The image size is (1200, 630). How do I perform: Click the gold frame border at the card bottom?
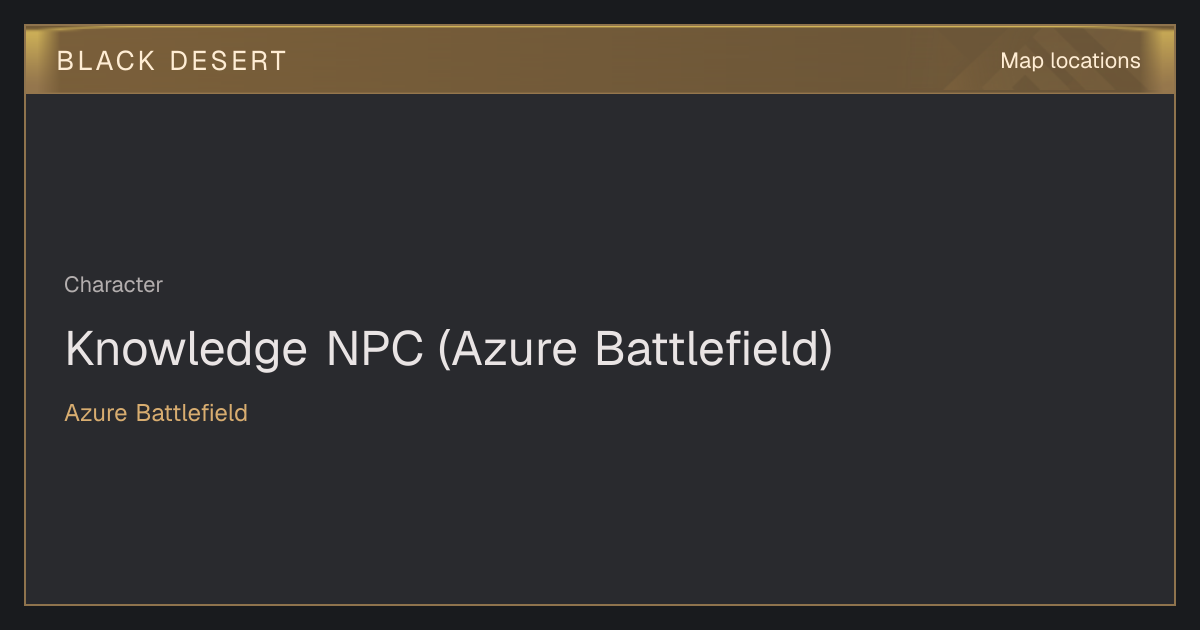coord(600,604)
